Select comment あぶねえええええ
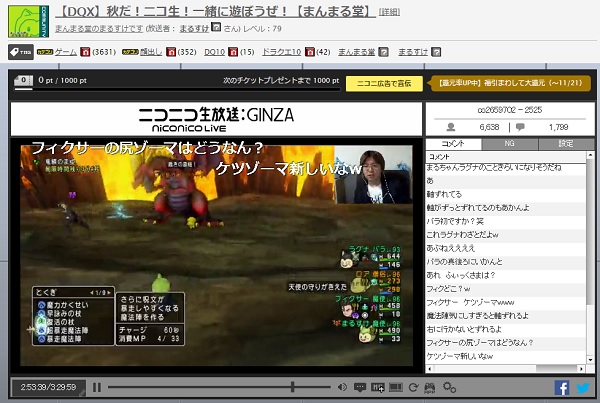Image resolution: width=600 pixels, height=403 pixels. pos(505,248)
